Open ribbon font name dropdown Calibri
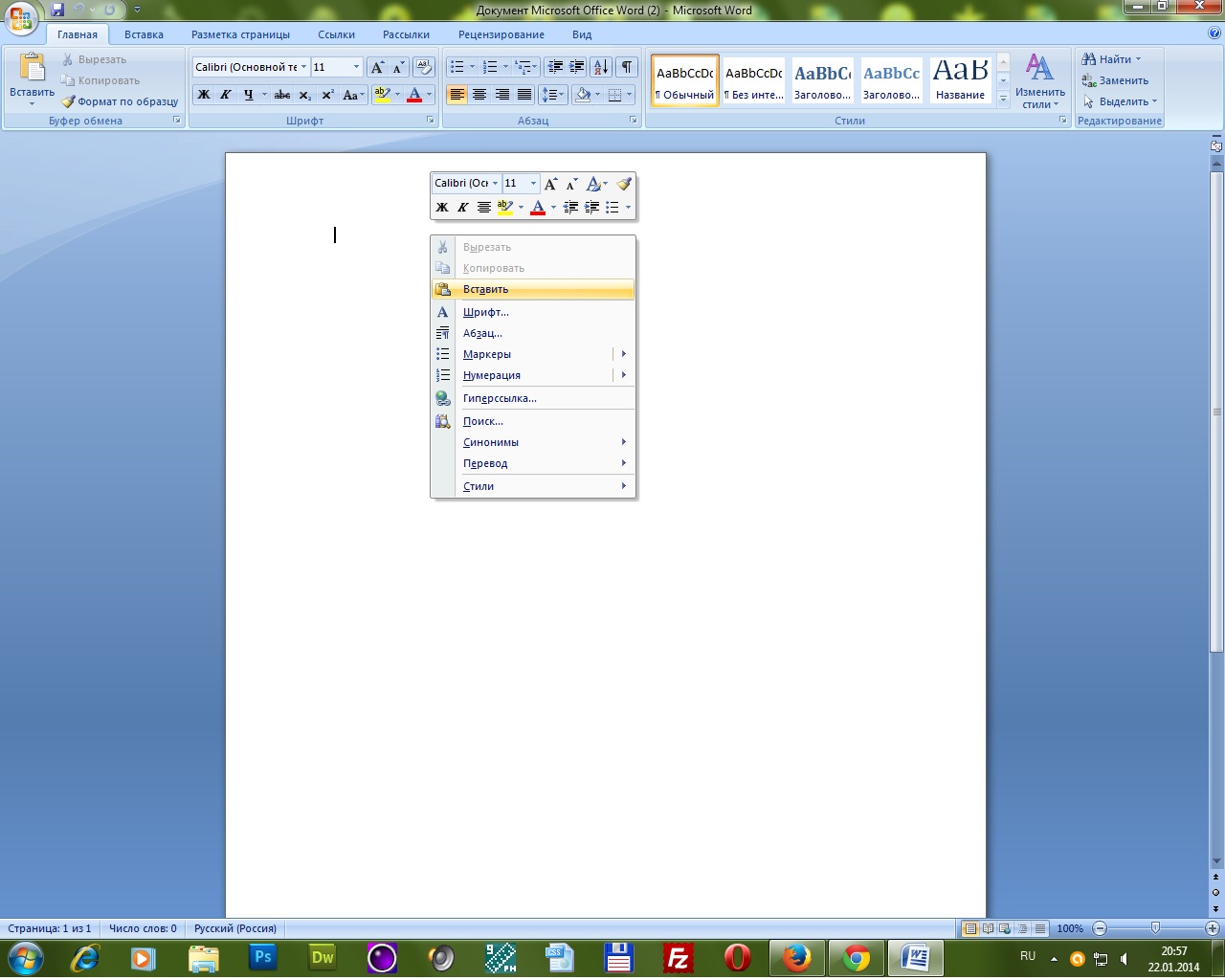Viewport: 1225px width, 980px height. tap(304, 67)
